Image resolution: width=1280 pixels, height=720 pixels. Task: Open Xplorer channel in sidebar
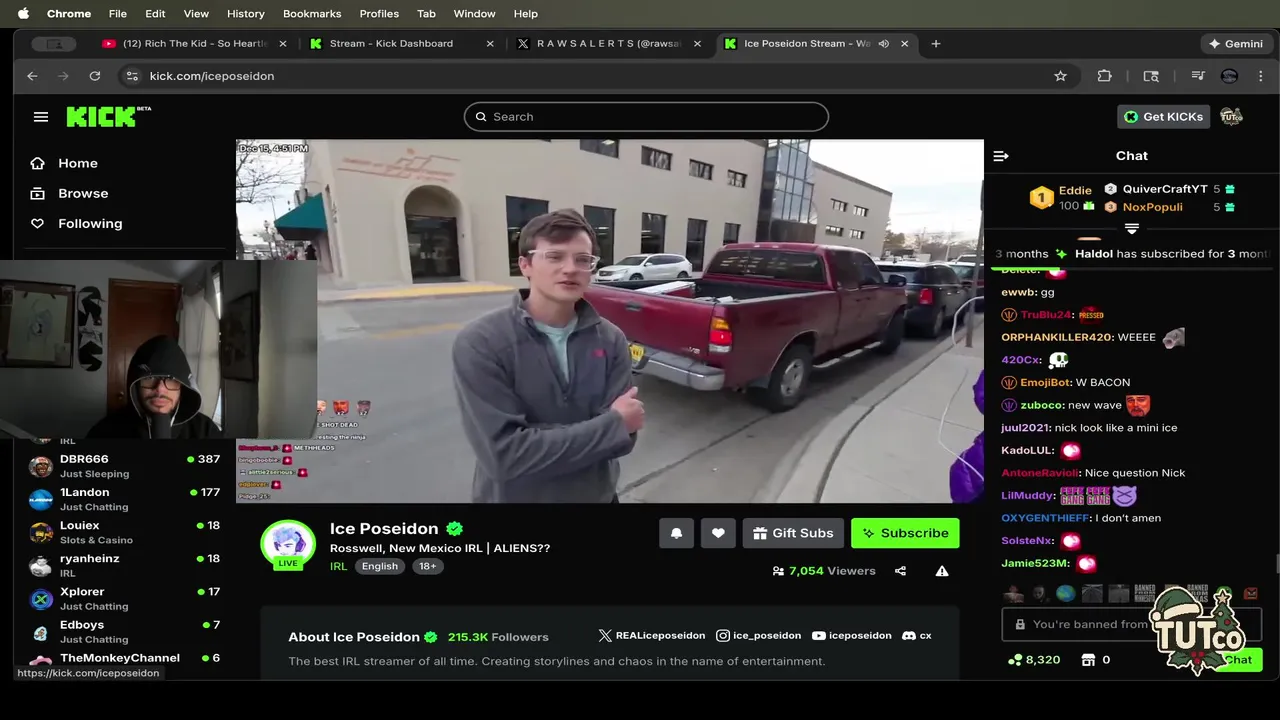(x=125, y=598)
